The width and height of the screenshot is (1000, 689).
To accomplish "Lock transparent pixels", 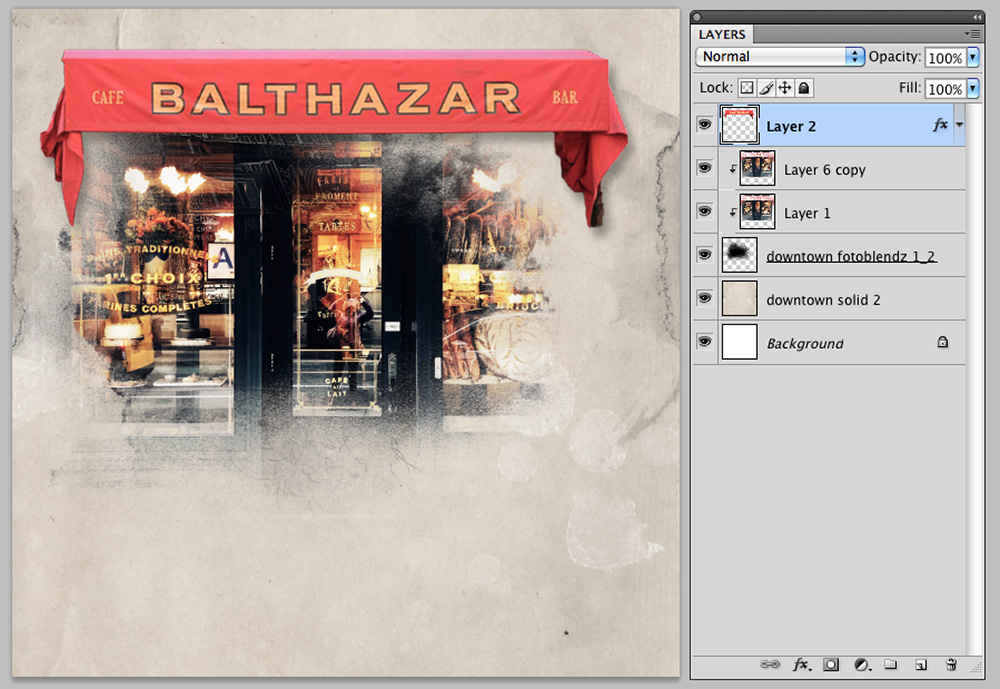I will pos(746,88).
